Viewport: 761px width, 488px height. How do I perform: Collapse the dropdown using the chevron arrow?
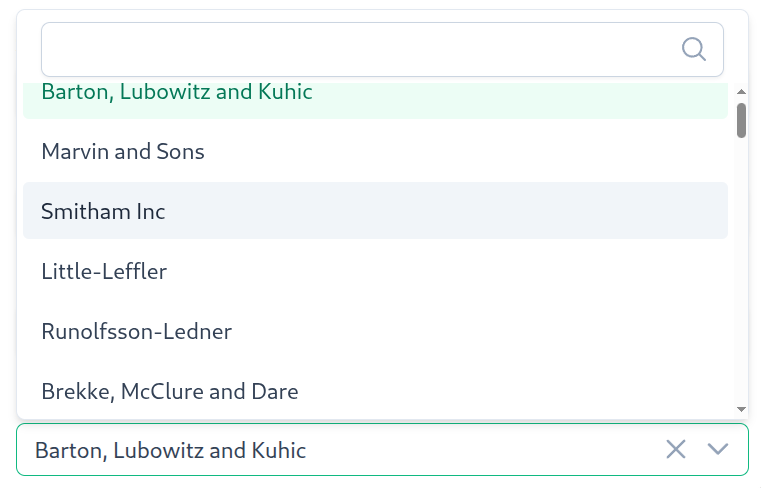click(717, 449)
